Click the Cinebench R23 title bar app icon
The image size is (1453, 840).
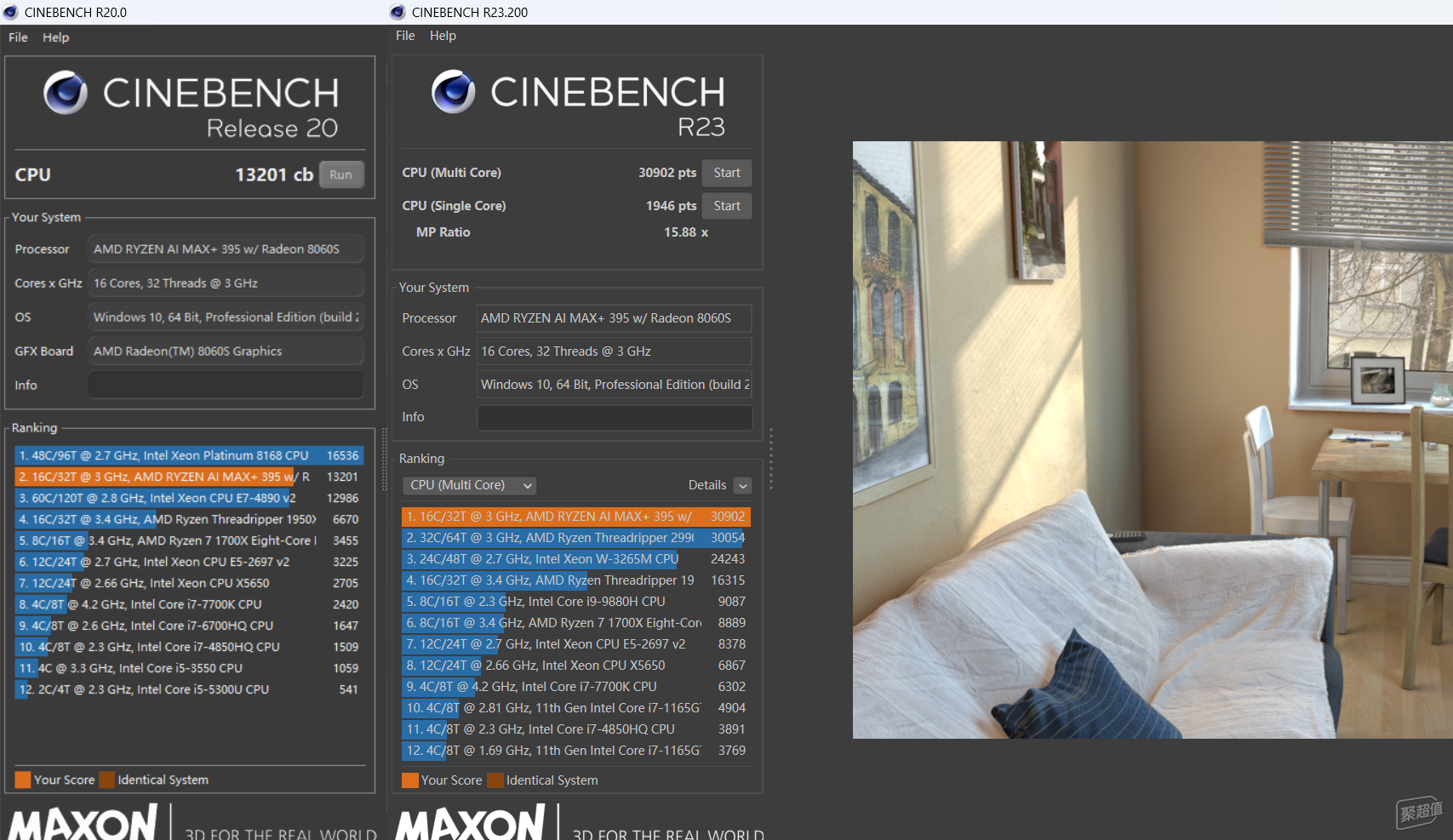398,12
